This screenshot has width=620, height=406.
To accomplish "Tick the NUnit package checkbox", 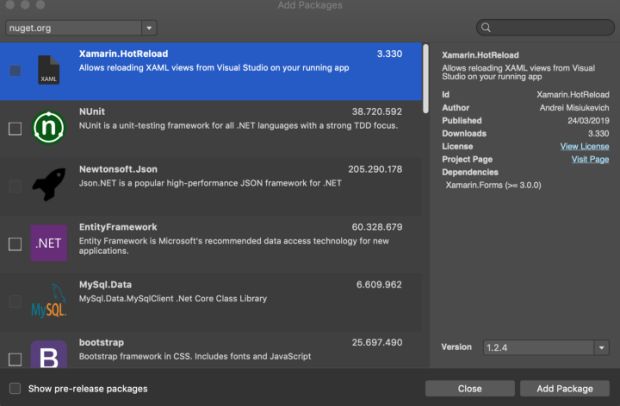I will click(x=14, y=129).
